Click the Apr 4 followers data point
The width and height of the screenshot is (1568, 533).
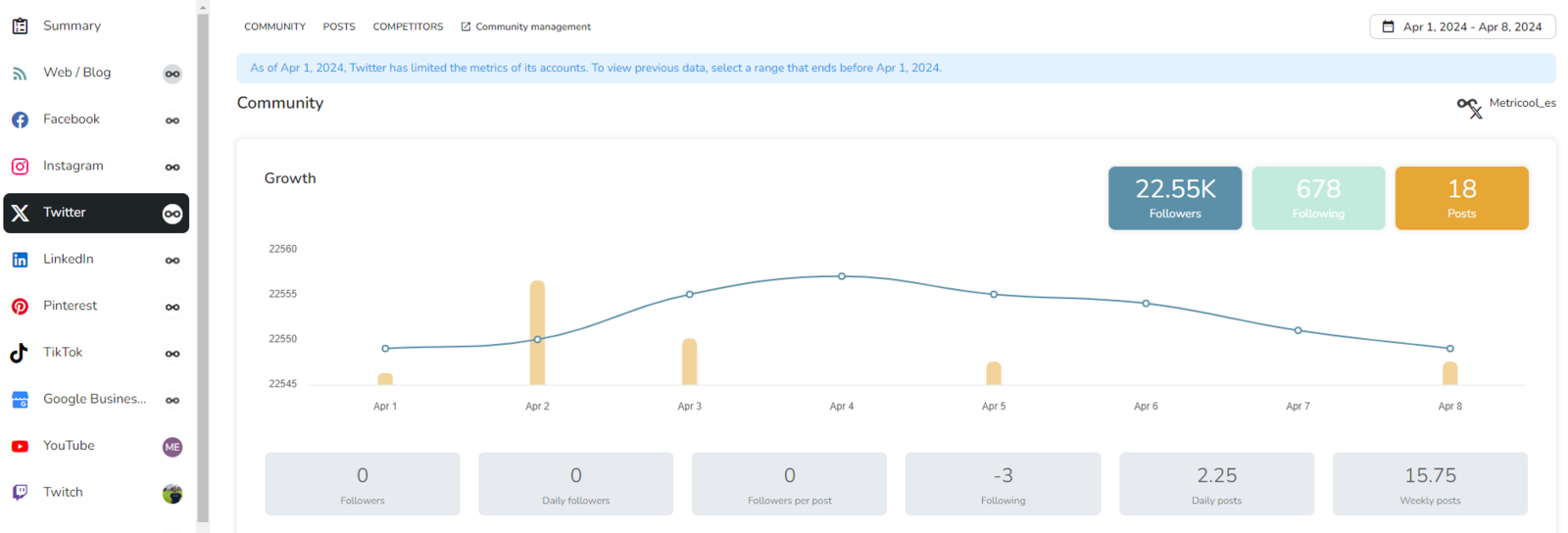(842, 276)
